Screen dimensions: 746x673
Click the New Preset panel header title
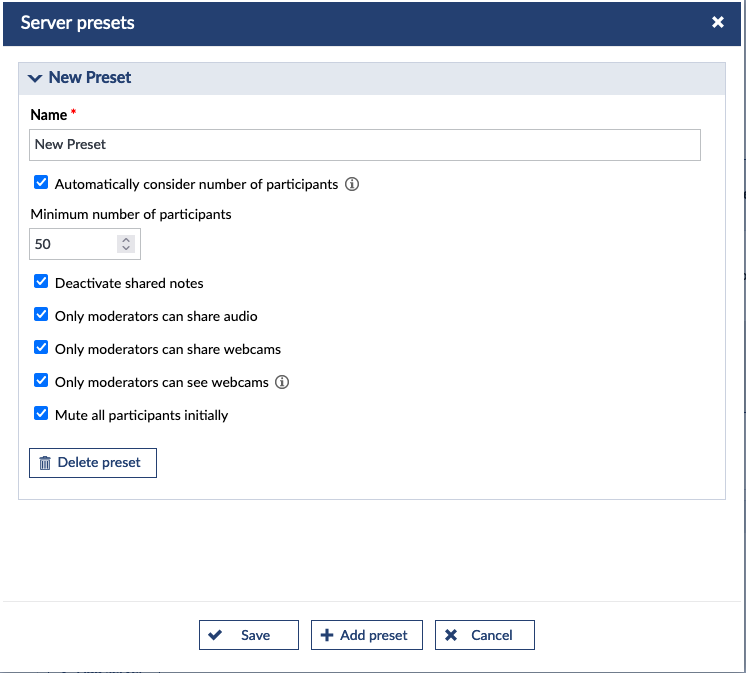point(90,78)
